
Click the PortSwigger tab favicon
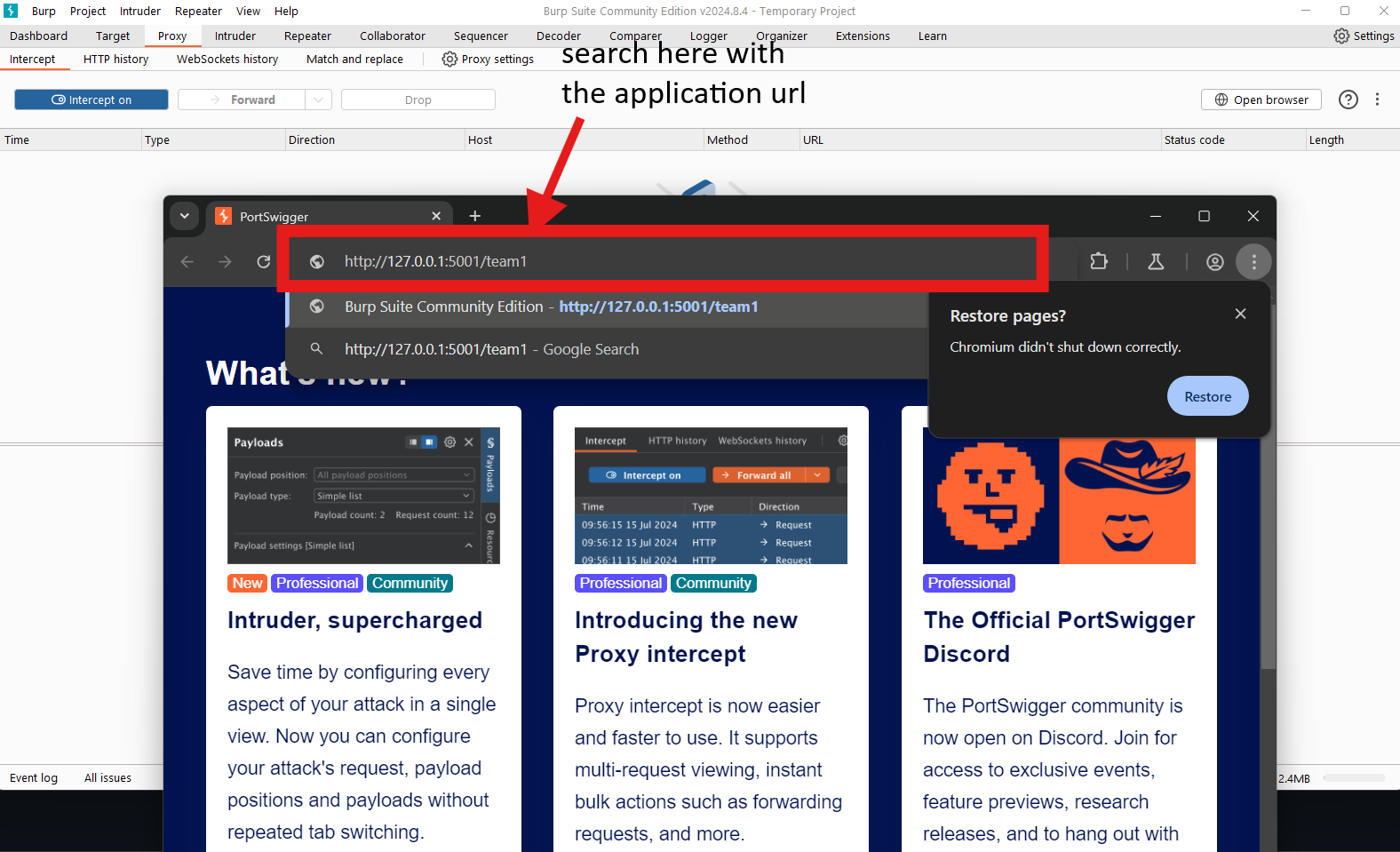(224, 216)
